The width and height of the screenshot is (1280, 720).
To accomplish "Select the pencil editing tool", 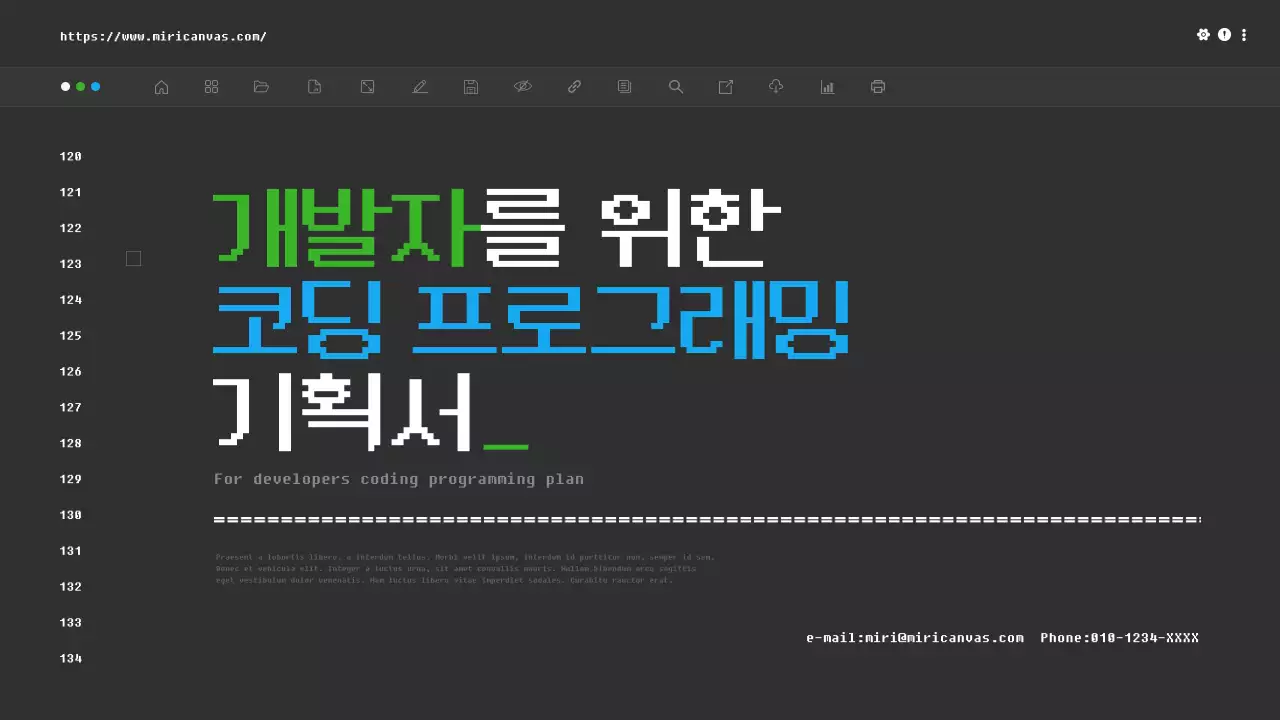I will click(420, 86).
